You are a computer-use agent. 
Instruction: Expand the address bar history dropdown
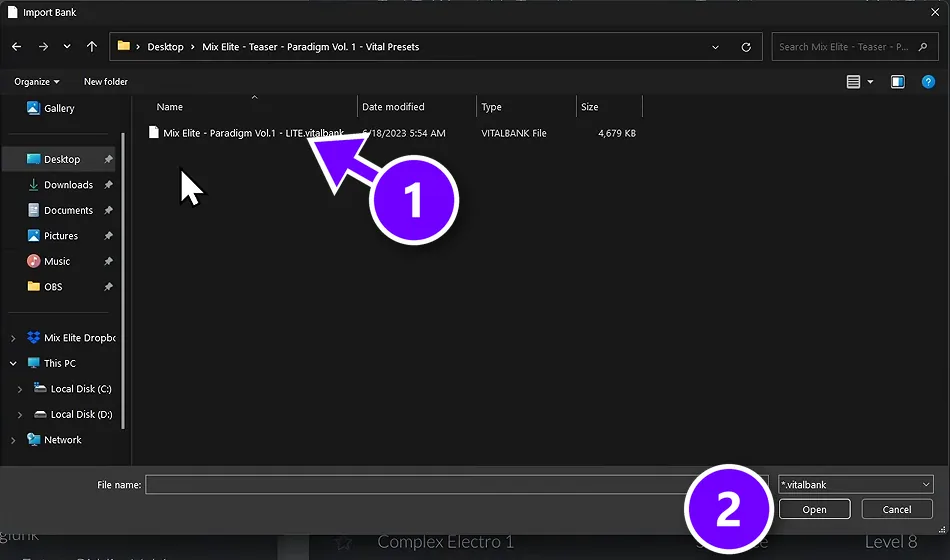coord(715,47)
